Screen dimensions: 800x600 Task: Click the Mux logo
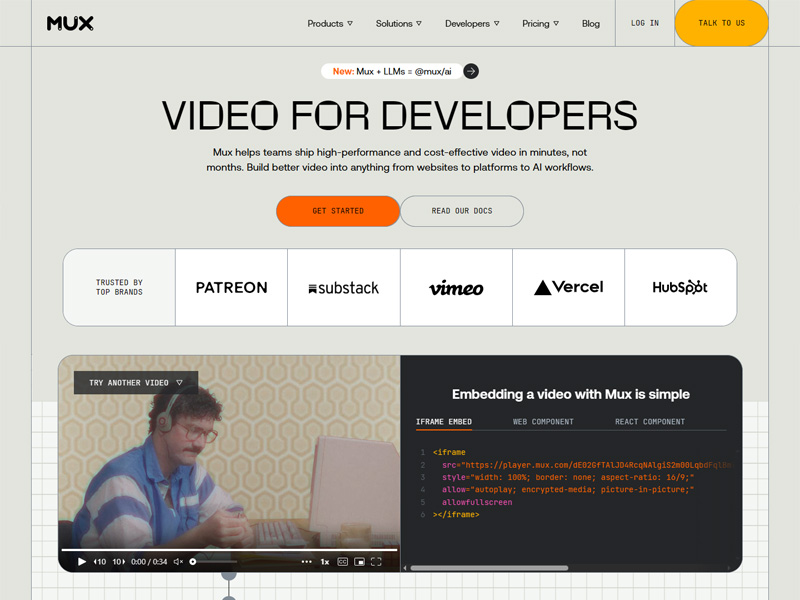coord(70,23)
